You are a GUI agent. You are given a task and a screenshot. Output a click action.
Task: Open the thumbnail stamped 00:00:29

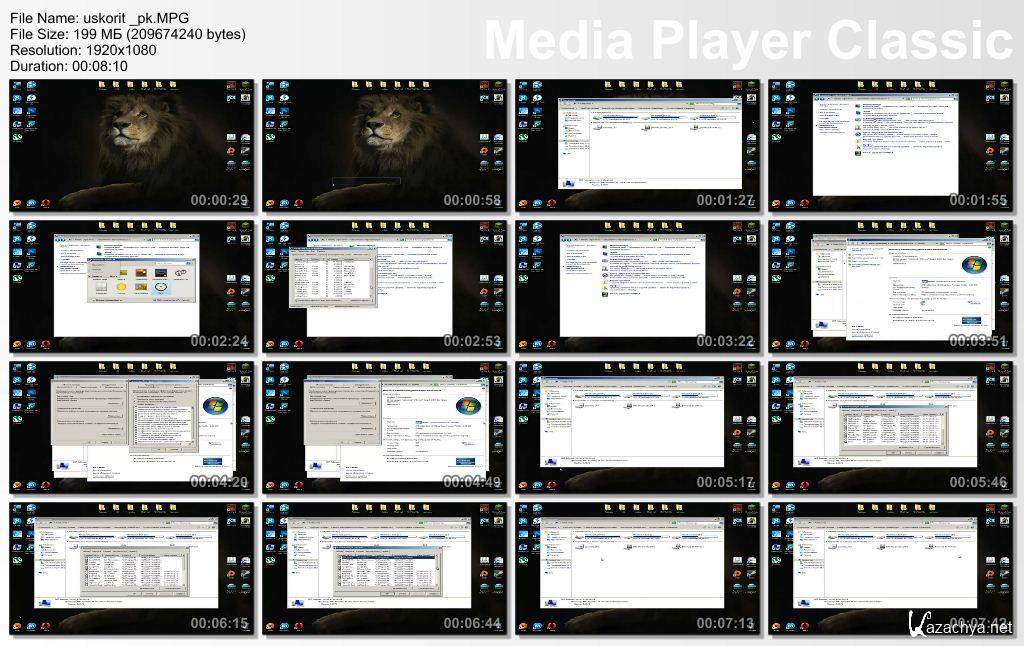tap(132, 146)
